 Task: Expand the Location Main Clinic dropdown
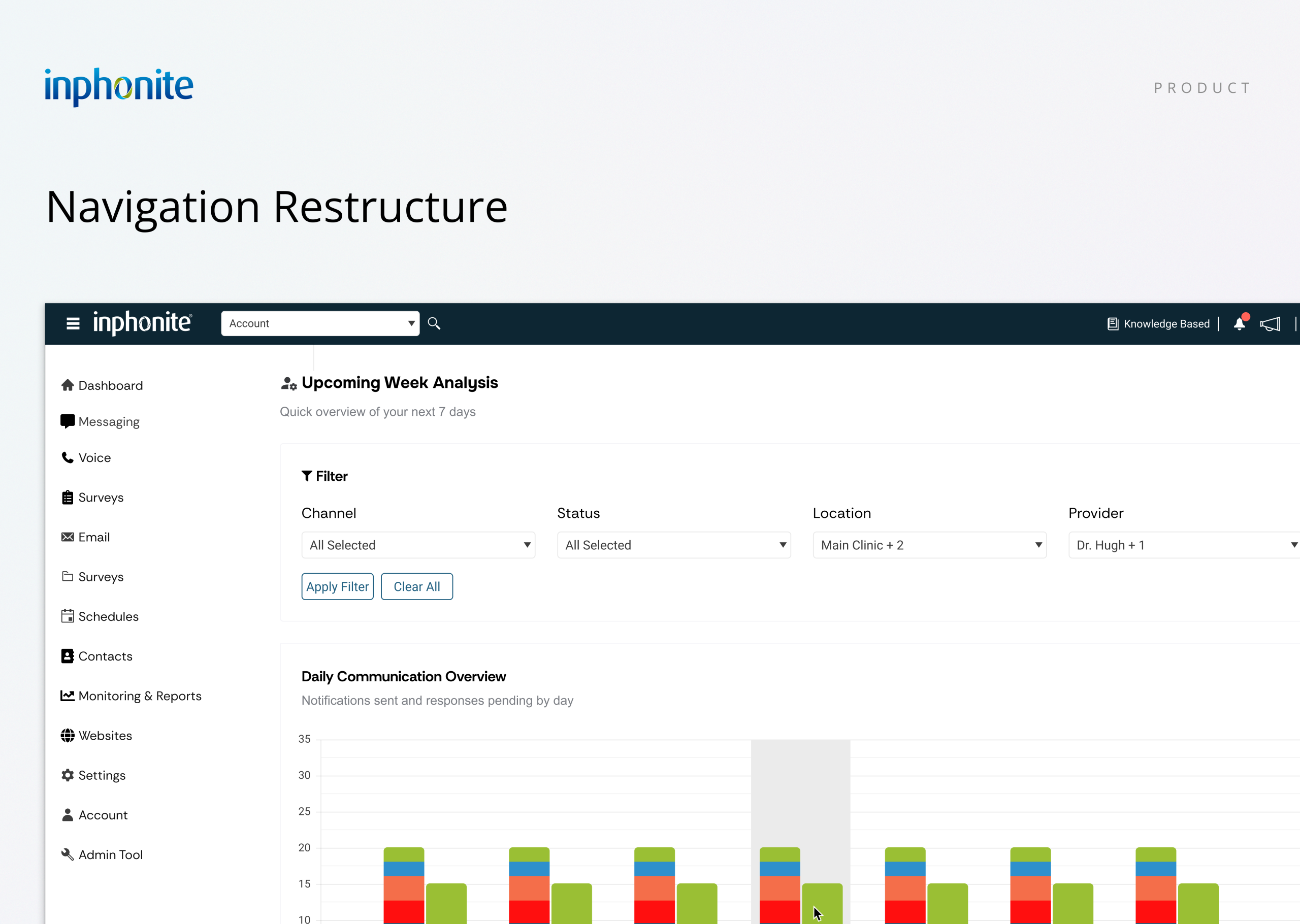[929, 545]
